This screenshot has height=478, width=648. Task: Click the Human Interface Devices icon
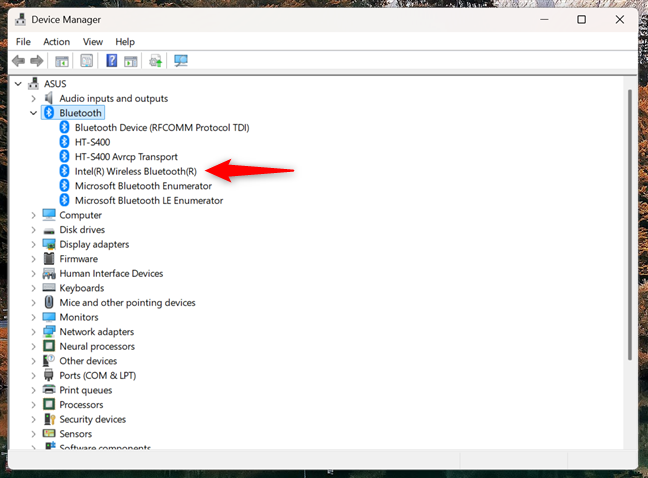[x=49, y=273]
